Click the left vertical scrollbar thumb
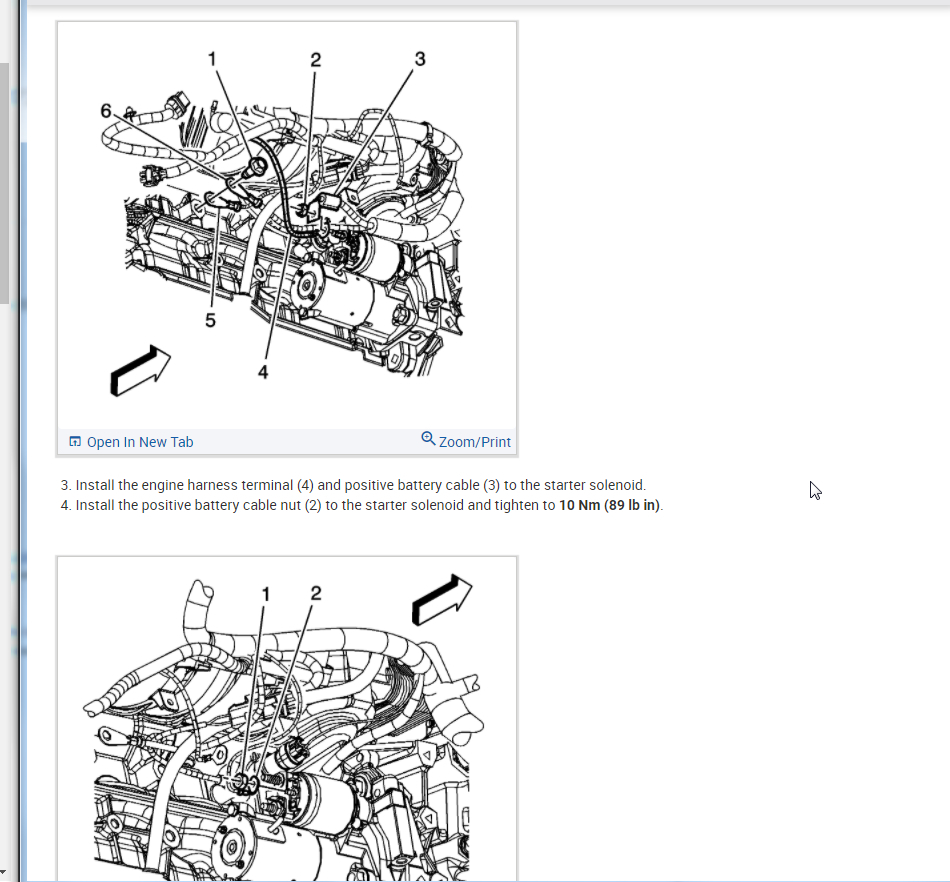950x882 pixels. 4,182
